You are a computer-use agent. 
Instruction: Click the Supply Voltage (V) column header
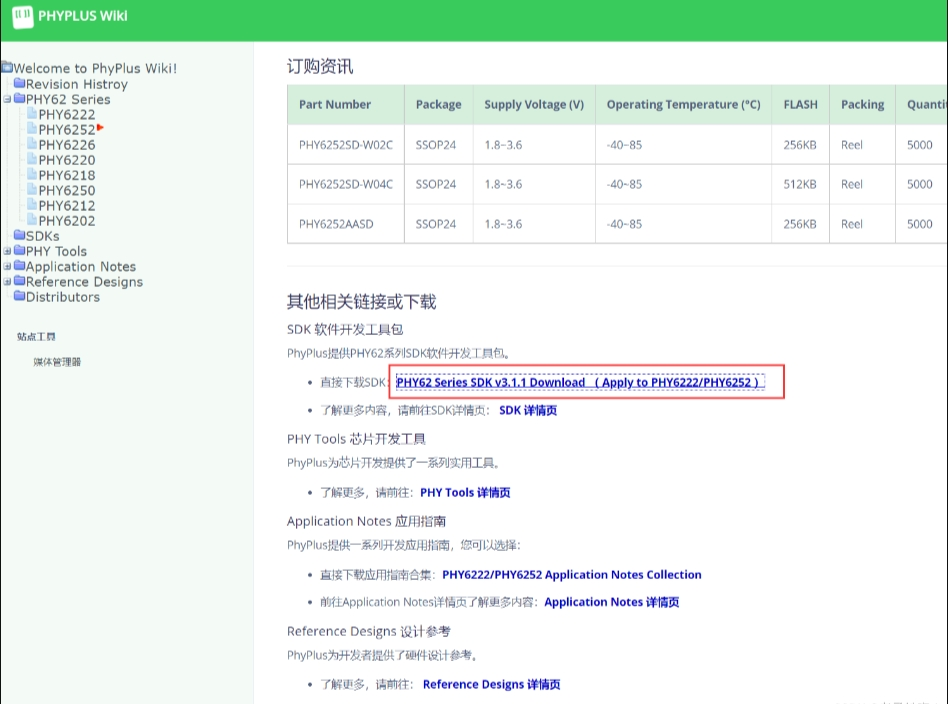[x=534, y=105]
